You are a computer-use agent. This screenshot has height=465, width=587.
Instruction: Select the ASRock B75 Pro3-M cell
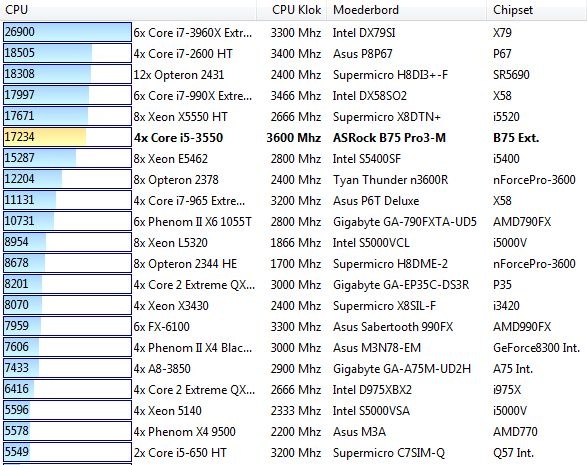pos(389,138)
